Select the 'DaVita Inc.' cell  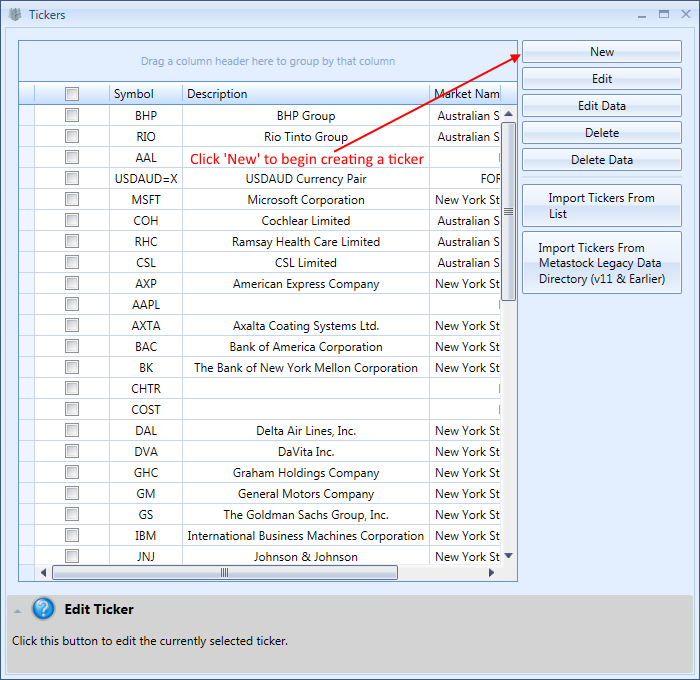(x=306, y=451)
